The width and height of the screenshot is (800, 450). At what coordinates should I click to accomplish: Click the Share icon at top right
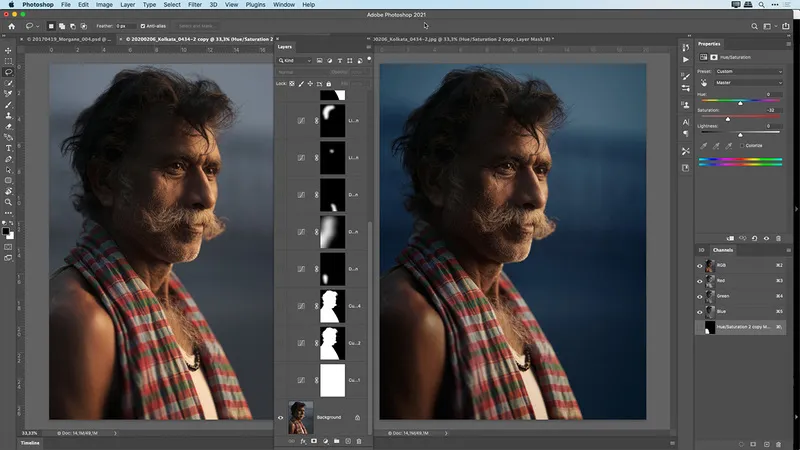pos(786,26)
